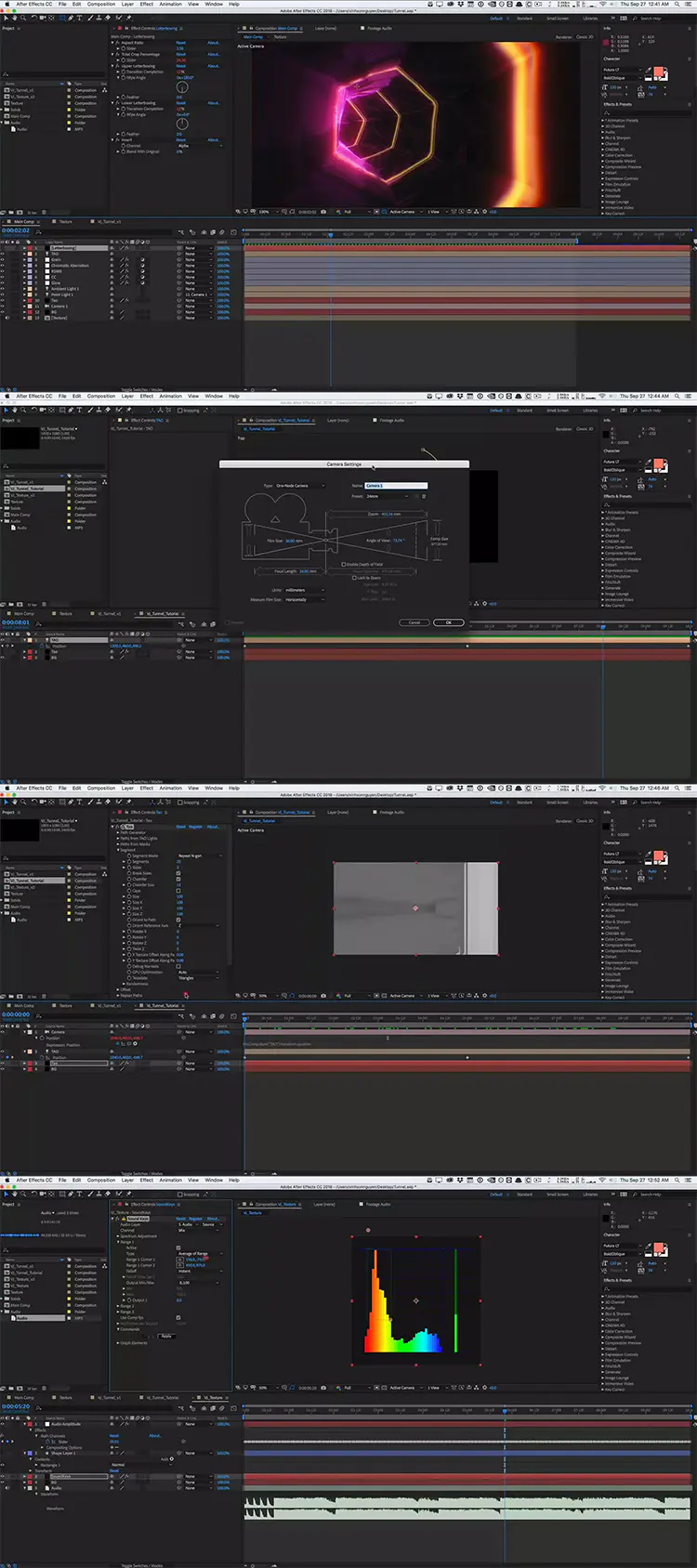
Task: Open the camera Type dropdown showing One-Node Camera
Action: coord(300,486)
